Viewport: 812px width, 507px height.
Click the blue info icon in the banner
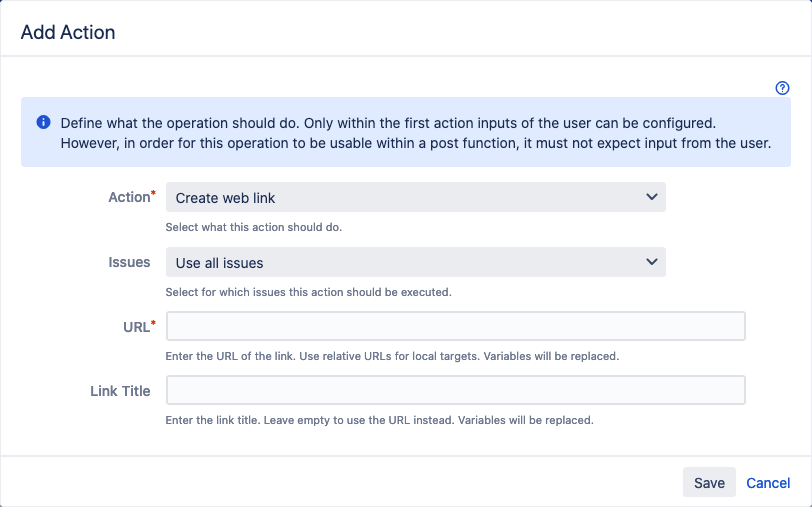[44, 122]
